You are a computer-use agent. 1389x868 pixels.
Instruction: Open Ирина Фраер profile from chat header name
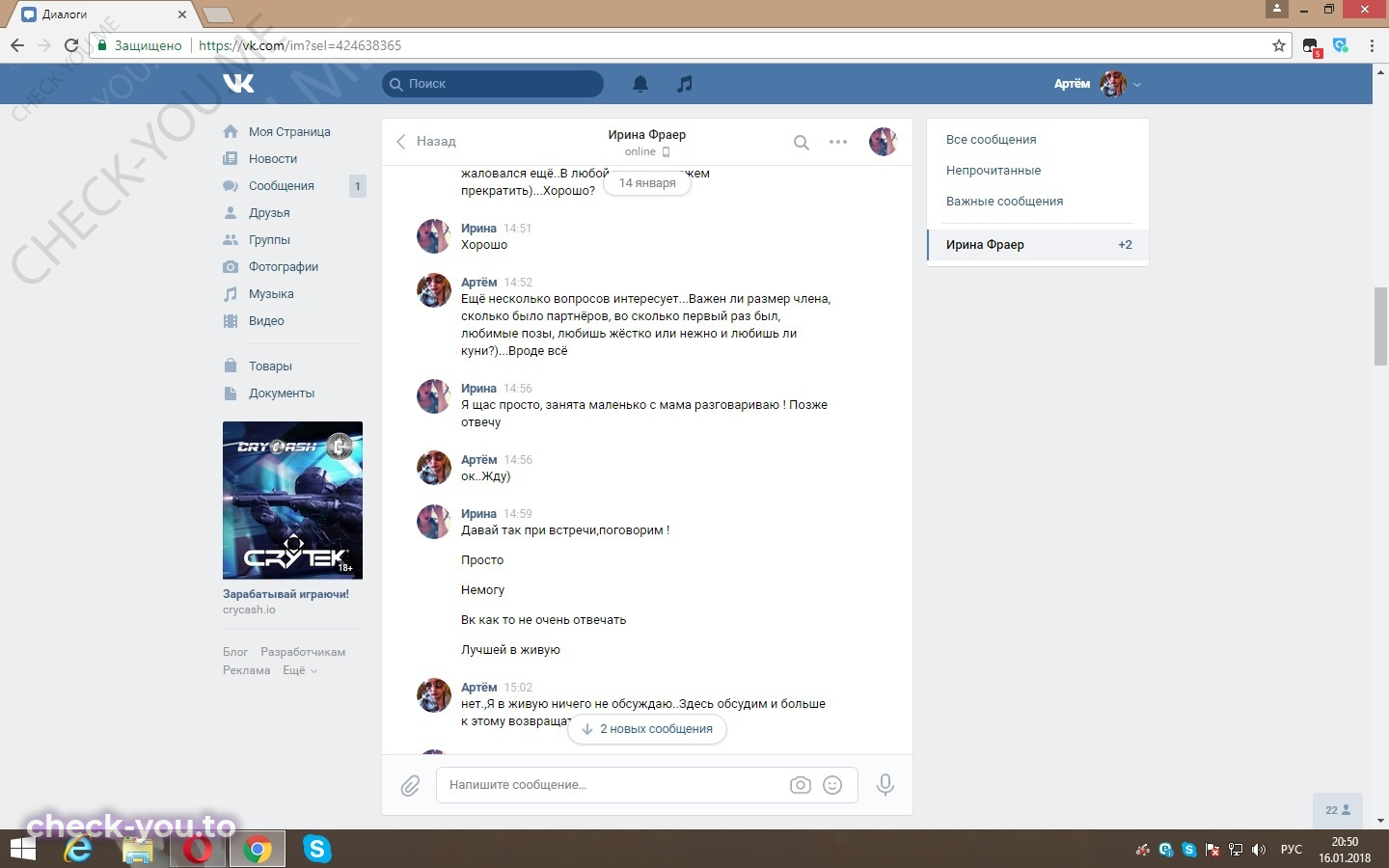[x=646, y=135]
